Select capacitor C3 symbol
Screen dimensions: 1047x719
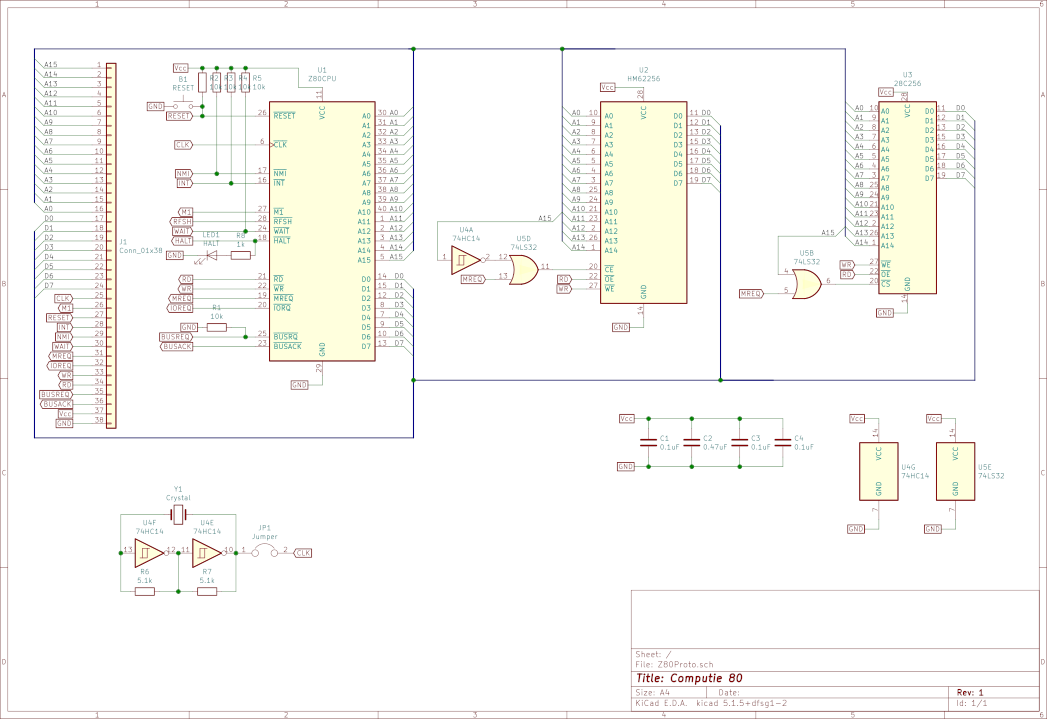pyautogui.click(x=739, y=442)
